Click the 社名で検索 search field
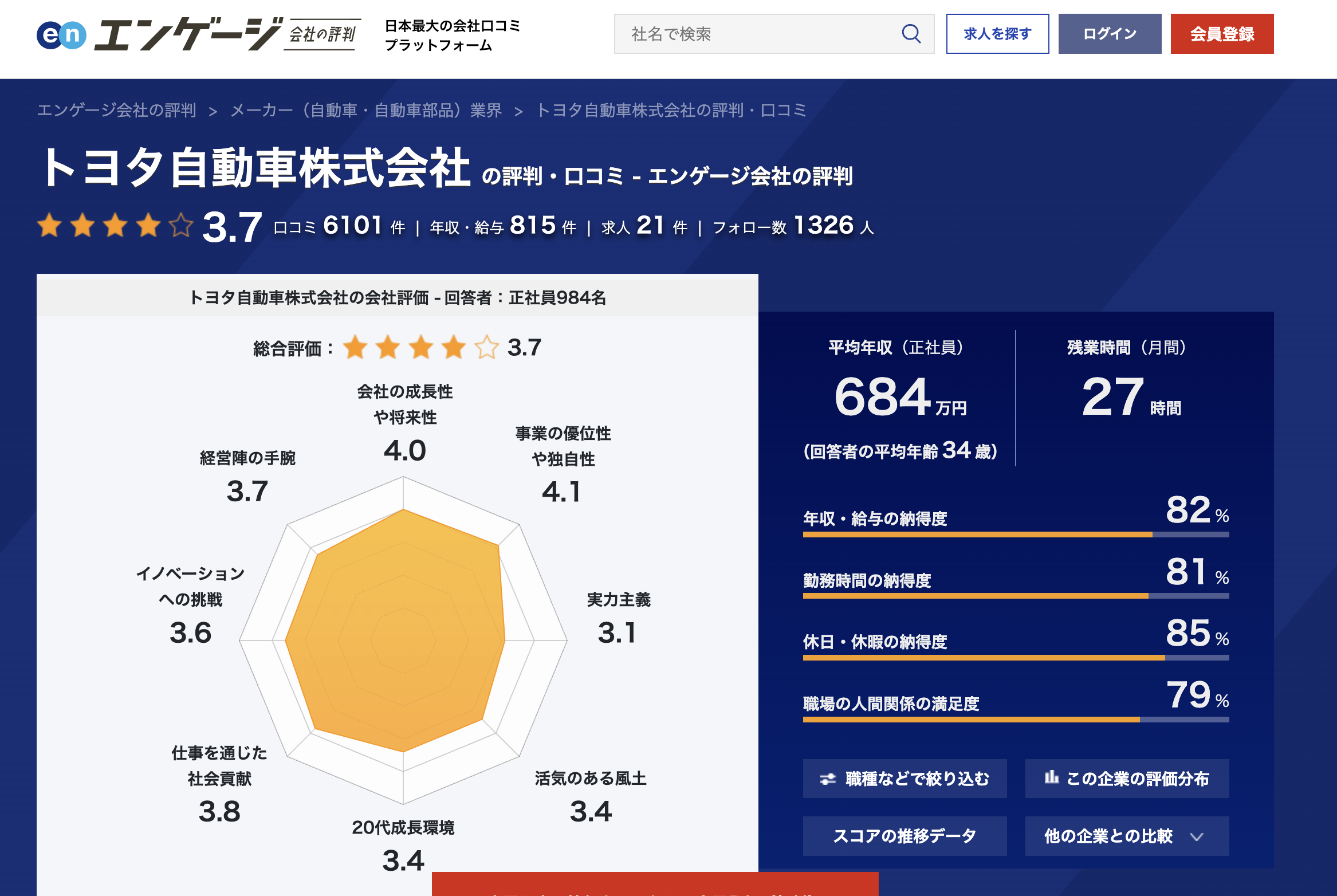This screenshot has width=1337, height=896. click(x=774, y=34)
